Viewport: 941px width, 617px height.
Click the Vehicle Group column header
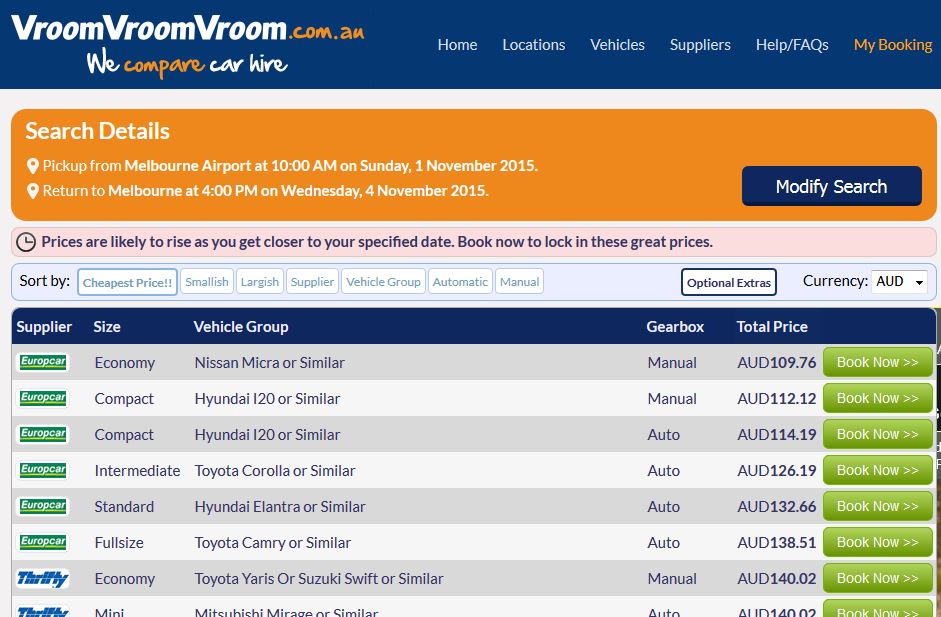point(241,327)
